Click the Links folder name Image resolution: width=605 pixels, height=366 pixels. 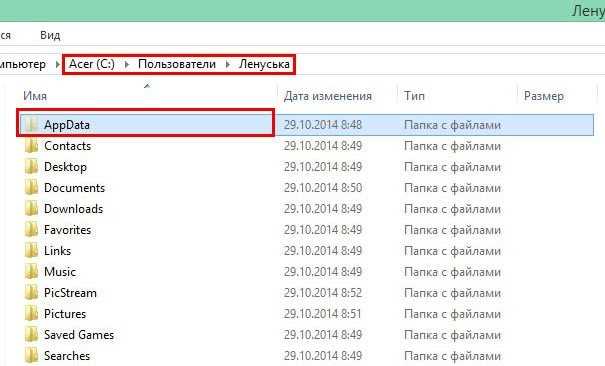pyautogui.click(x=57, y=251)
